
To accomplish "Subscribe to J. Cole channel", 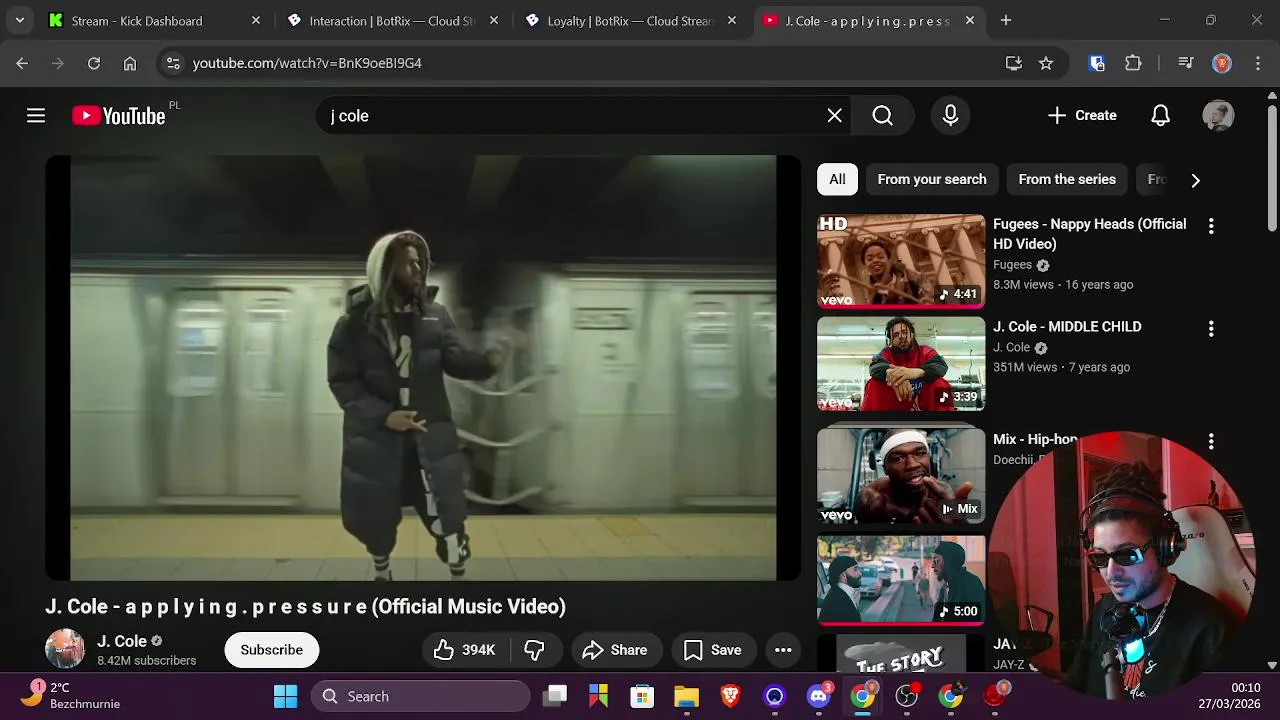I will point(272,650).
